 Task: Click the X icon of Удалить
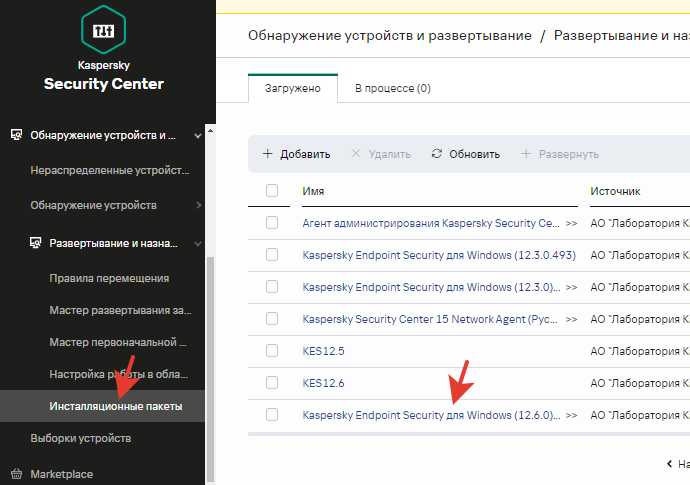(356, 153)
